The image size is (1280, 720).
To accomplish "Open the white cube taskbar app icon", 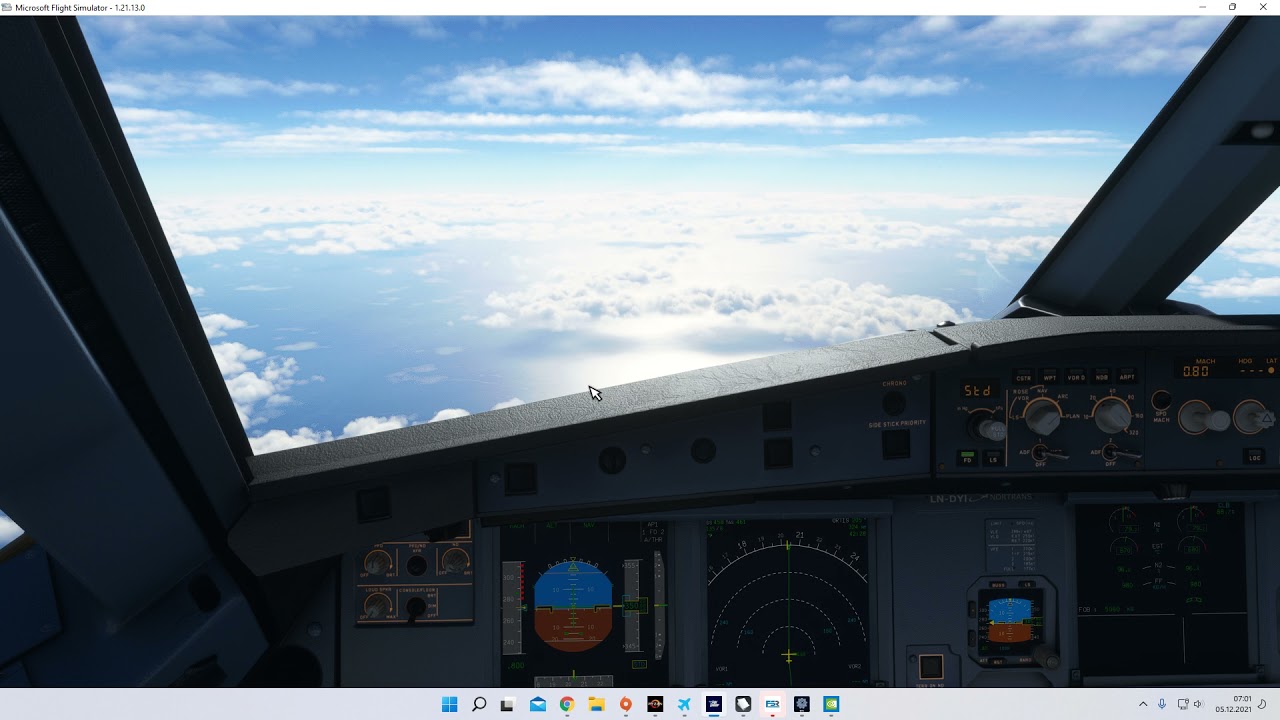I will tap(743, 704).
